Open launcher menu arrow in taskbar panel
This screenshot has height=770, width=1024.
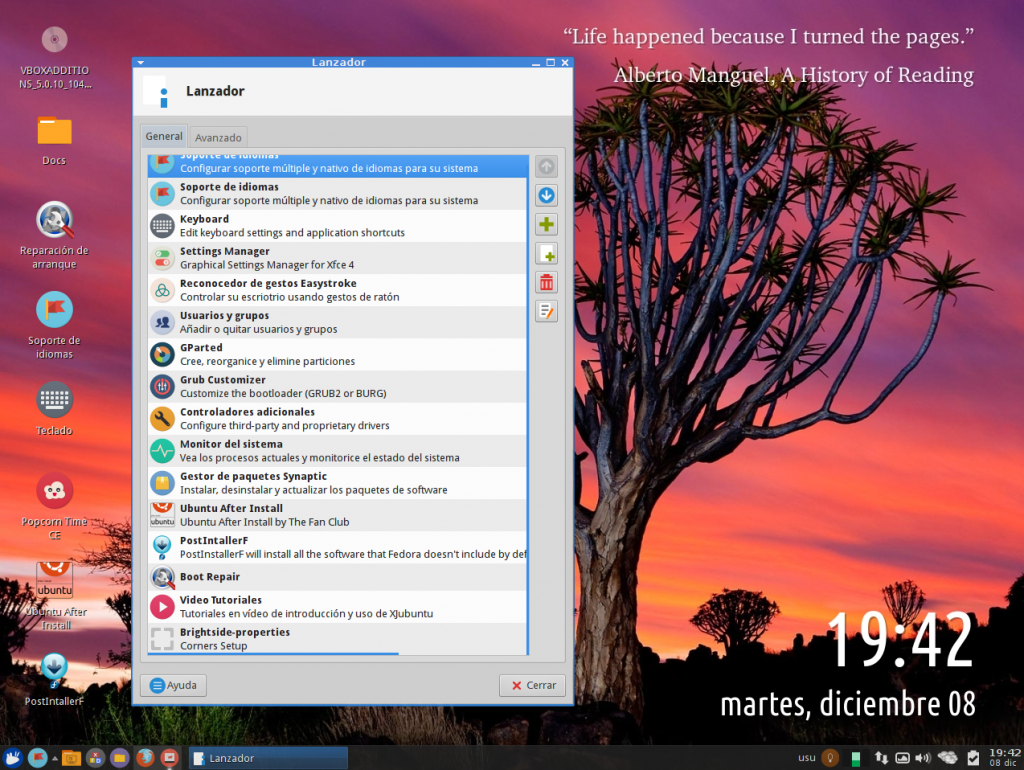[55, 758]
